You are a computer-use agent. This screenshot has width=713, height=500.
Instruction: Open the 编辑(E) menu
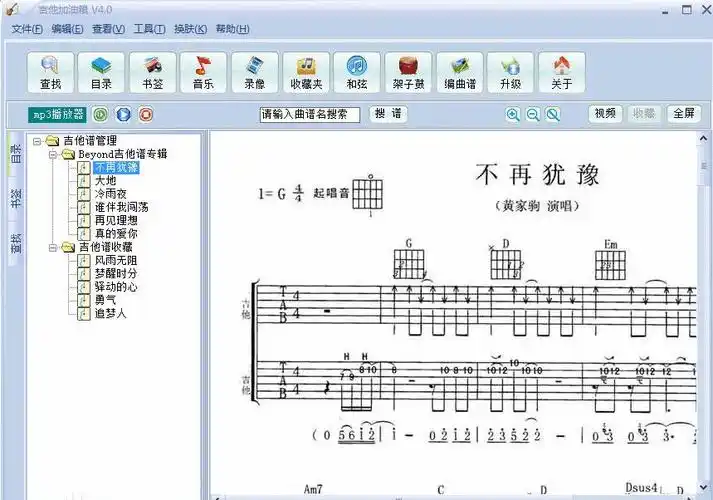coord(67,29)
